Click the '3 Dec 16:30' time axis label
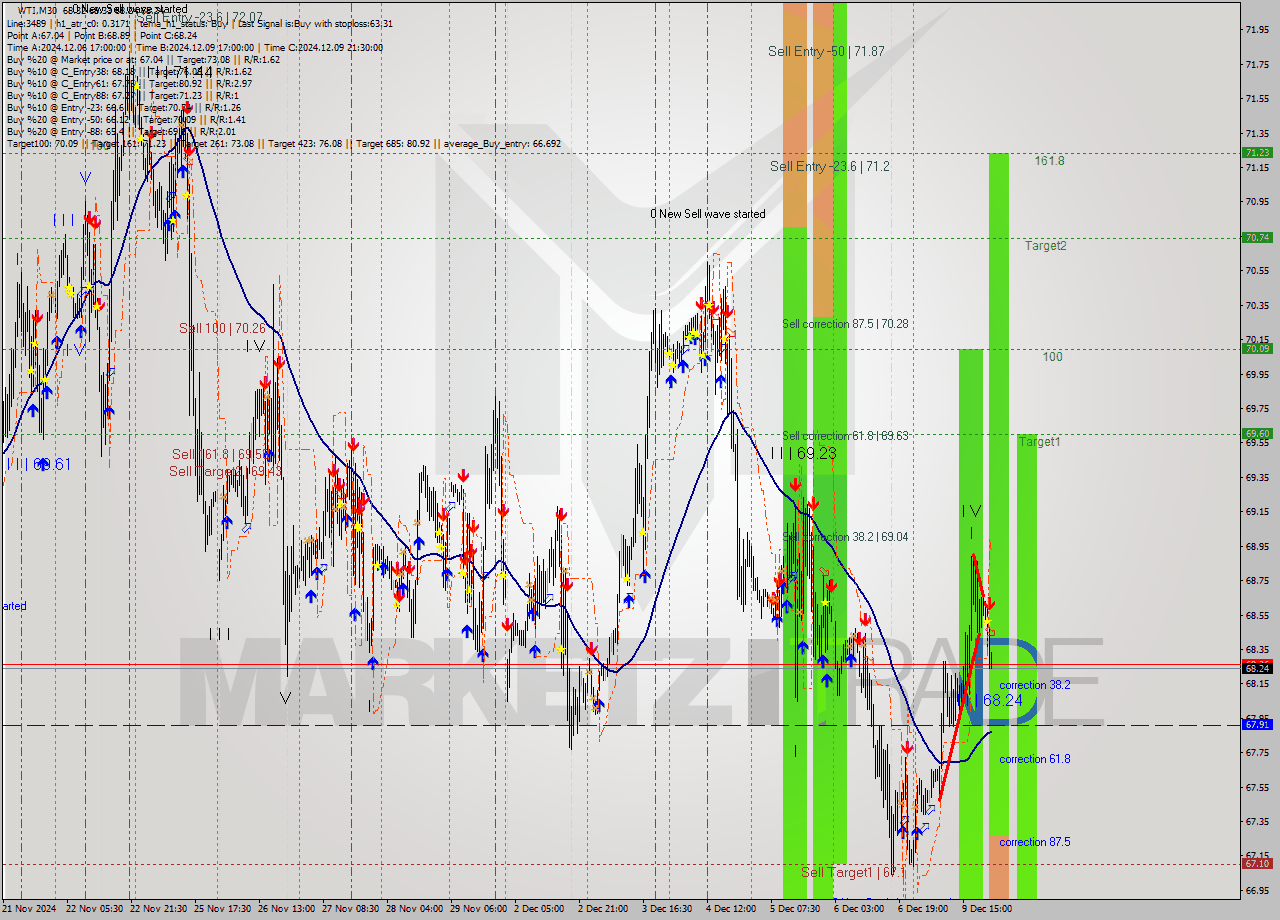 667,909
